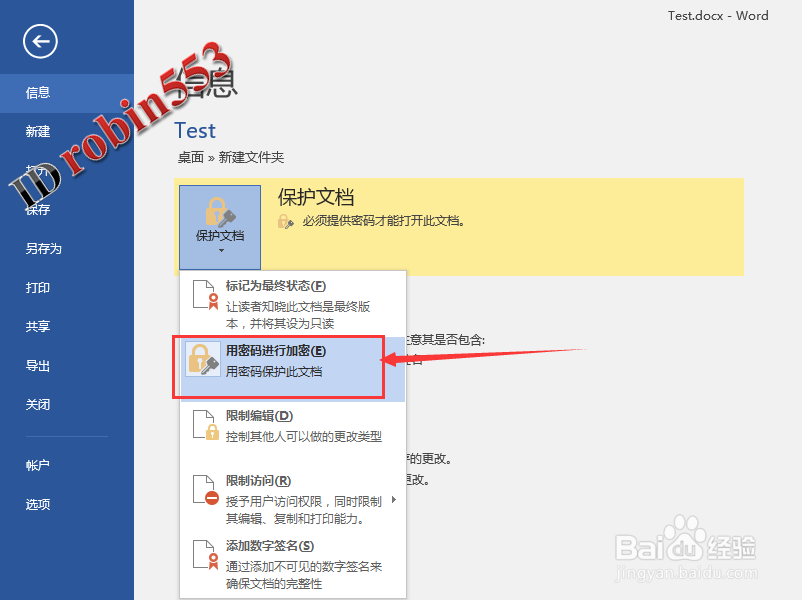This screenshot has width=802, height=600.
Task: Switch to the 新建 (New) tab
Action: point(36,131)
